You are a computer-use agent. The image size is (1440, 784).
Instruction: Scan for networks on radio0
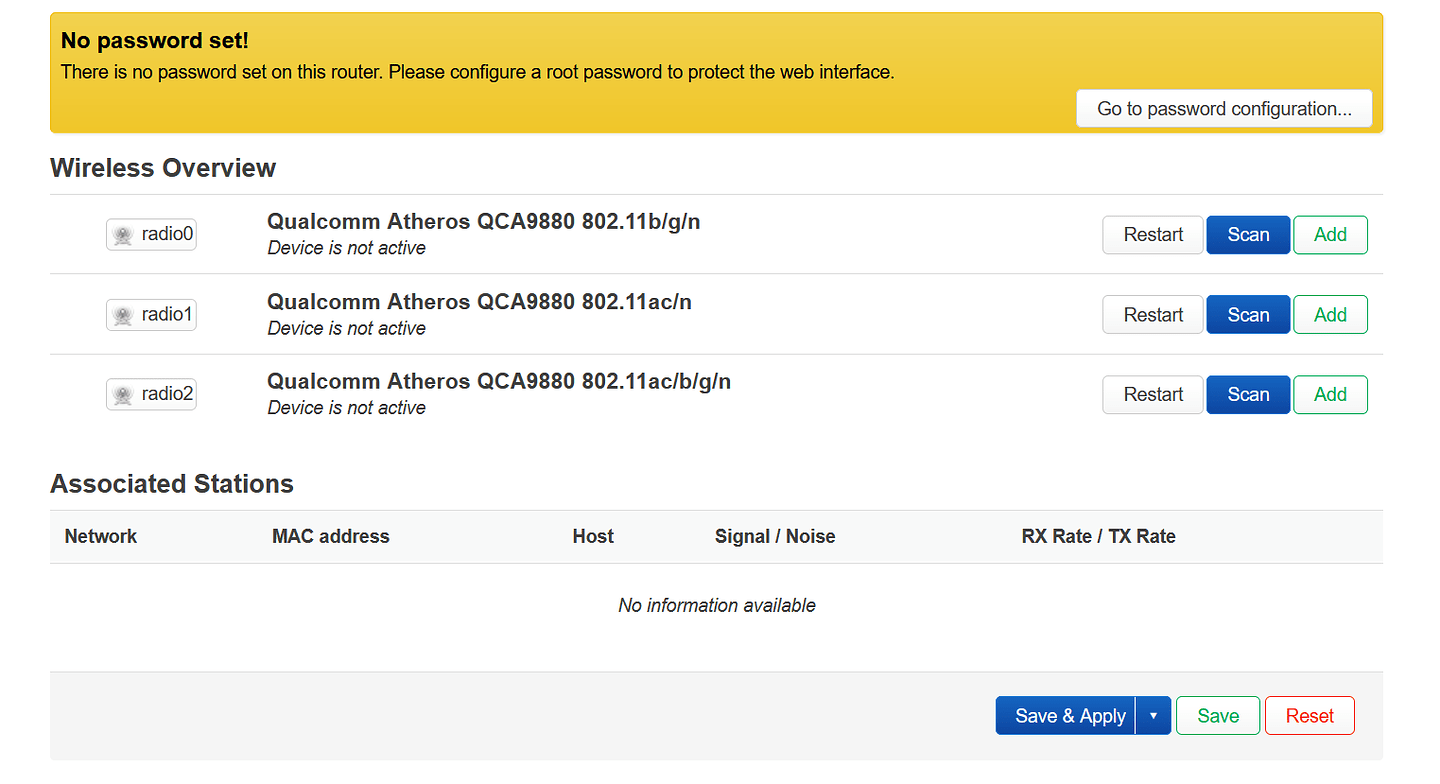click(x=1248, y=234)
